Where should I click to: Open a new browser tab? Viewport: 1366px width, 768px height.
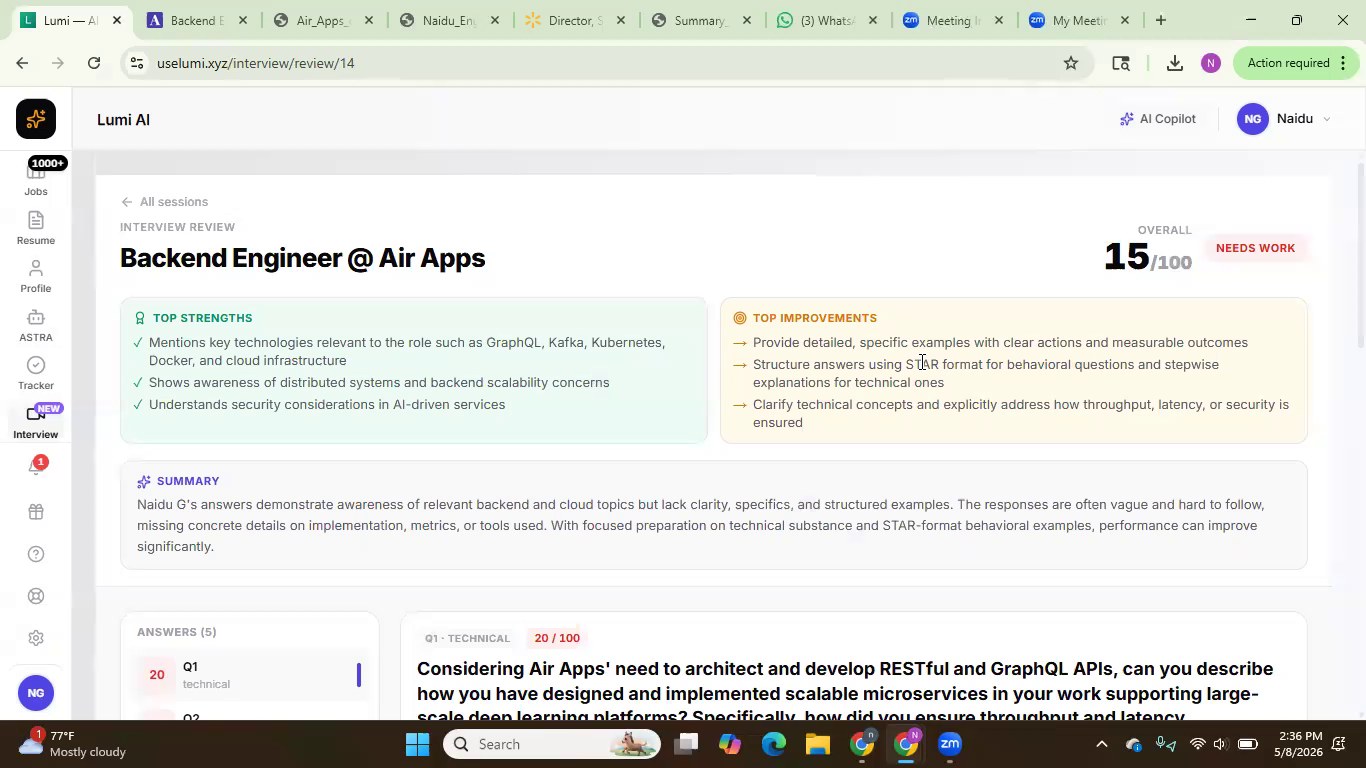pyautogui.click(x=1160, y=20)
